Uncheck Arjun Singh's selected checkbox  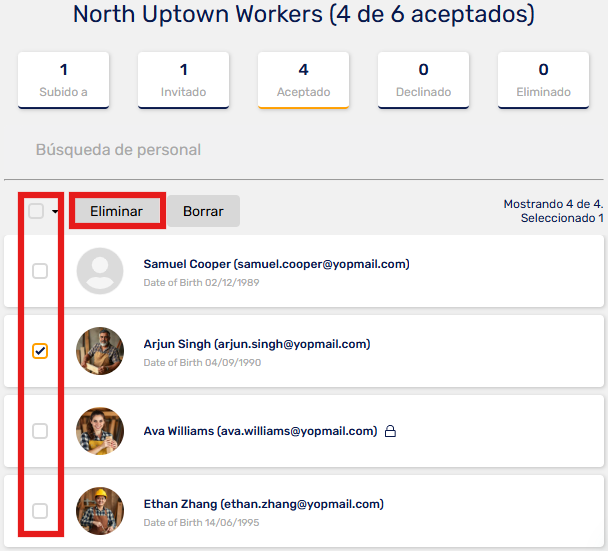pyautogui.click(x=40, y=351)
